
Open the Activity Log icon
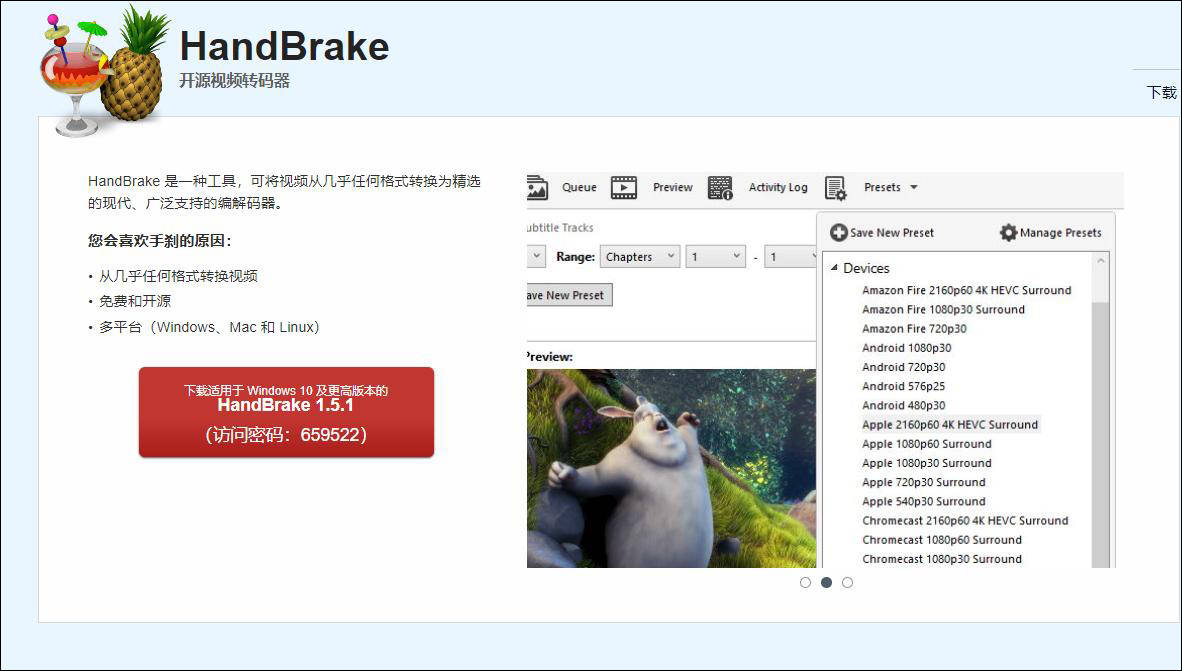coord(718,187)
